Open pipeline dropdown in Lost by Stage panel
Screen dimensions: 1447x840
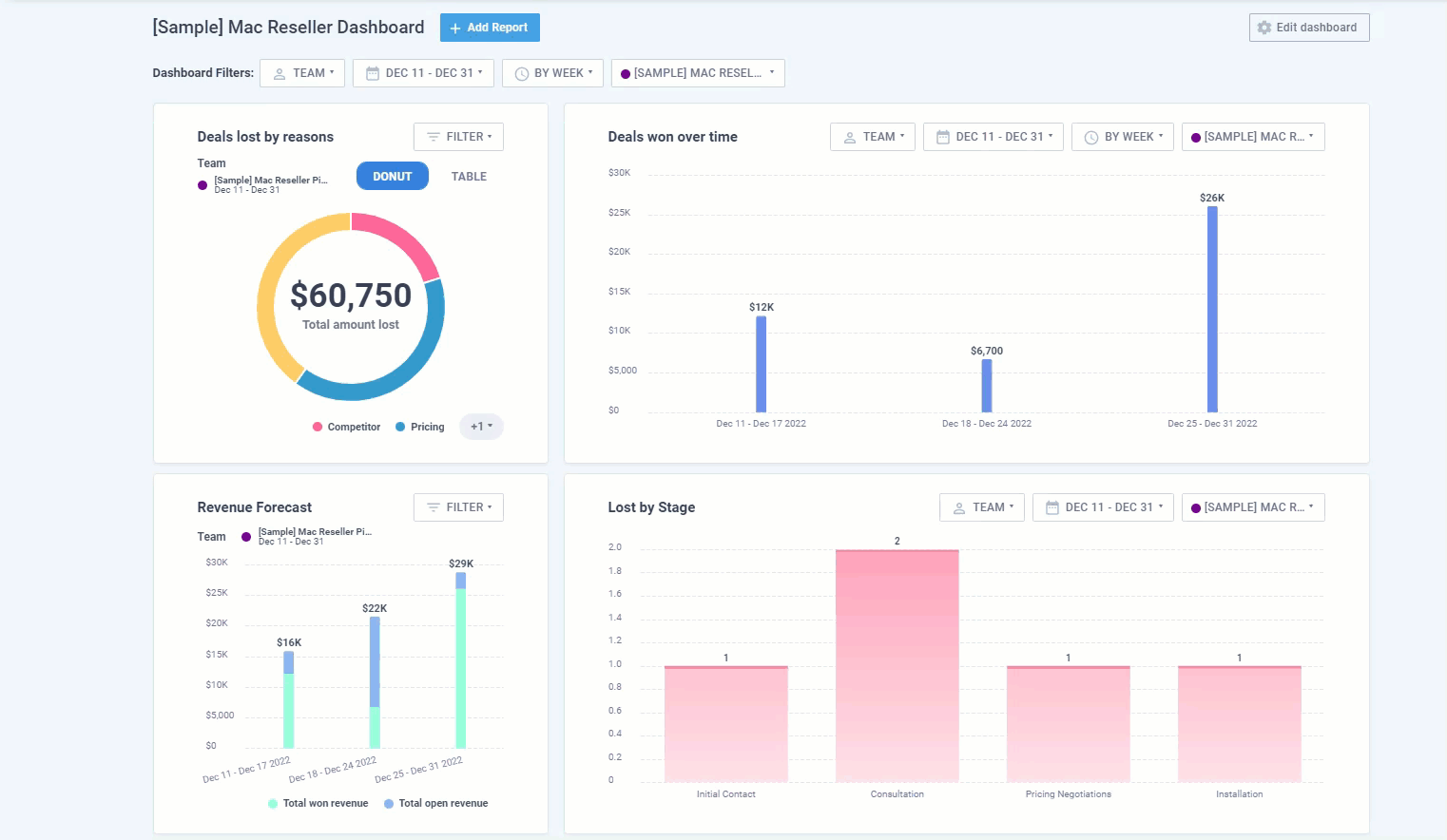(1252, 507)
